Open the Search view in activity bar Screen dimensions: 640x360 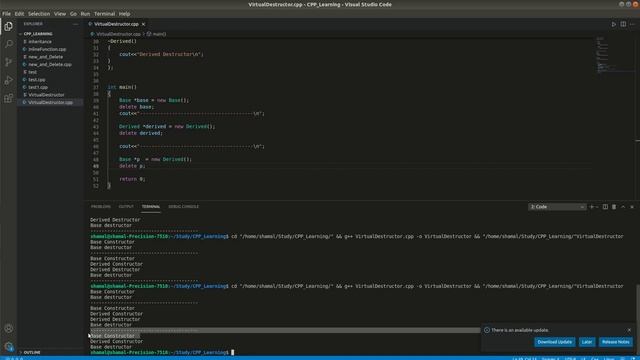coord(9,44)
